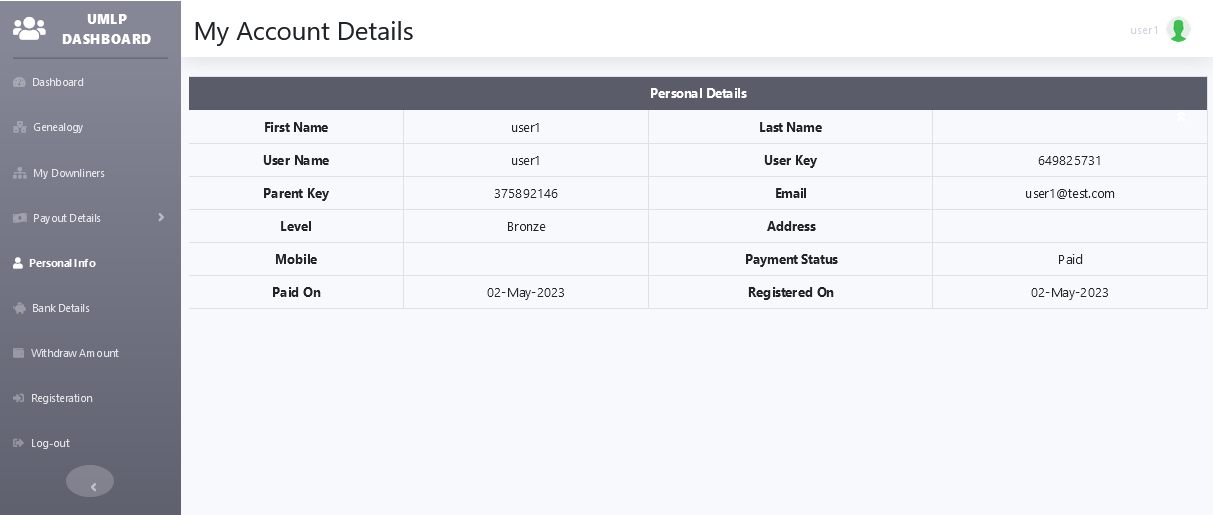Open Withdraw Amount page link

click(x=75, y=353)
